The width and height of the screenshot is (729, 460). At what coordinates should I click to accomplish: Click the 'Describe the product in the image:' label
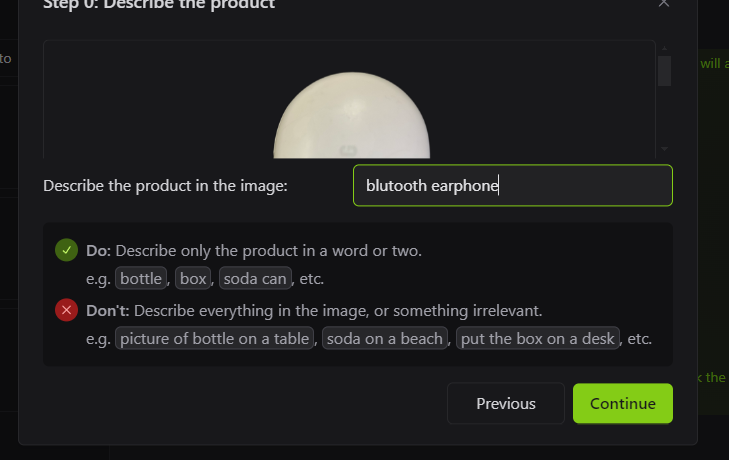pyautogui.click(x=165, y=186)
